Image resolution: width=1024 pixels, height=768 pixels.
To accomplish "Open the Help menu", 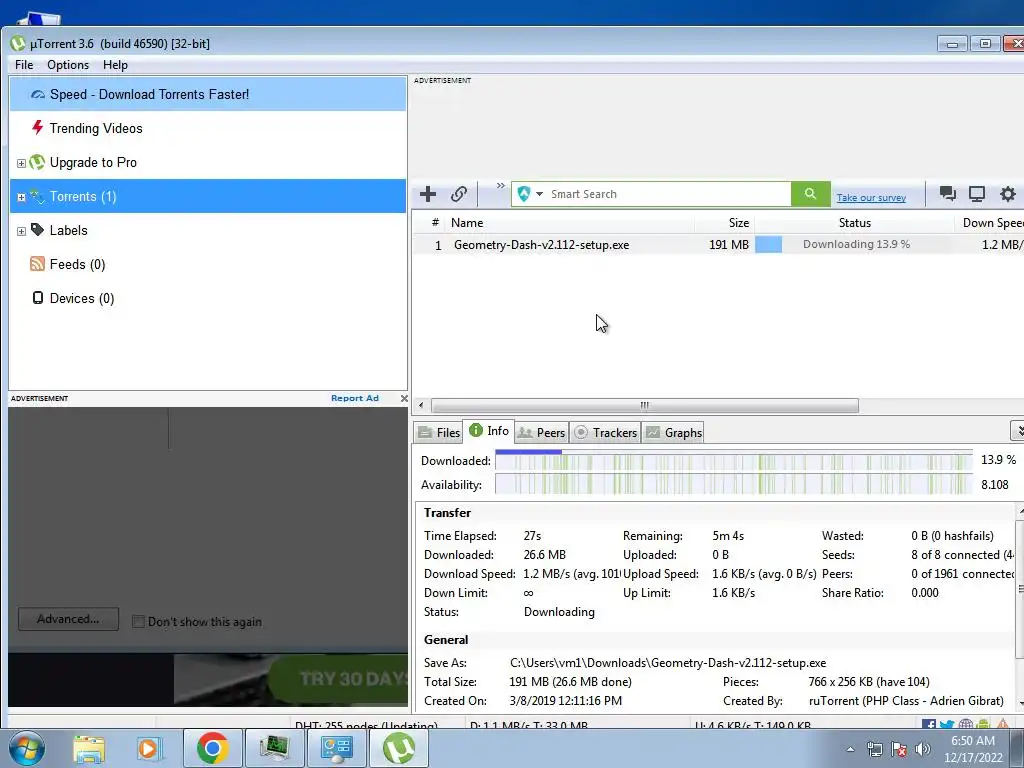I will pos(115,65).
